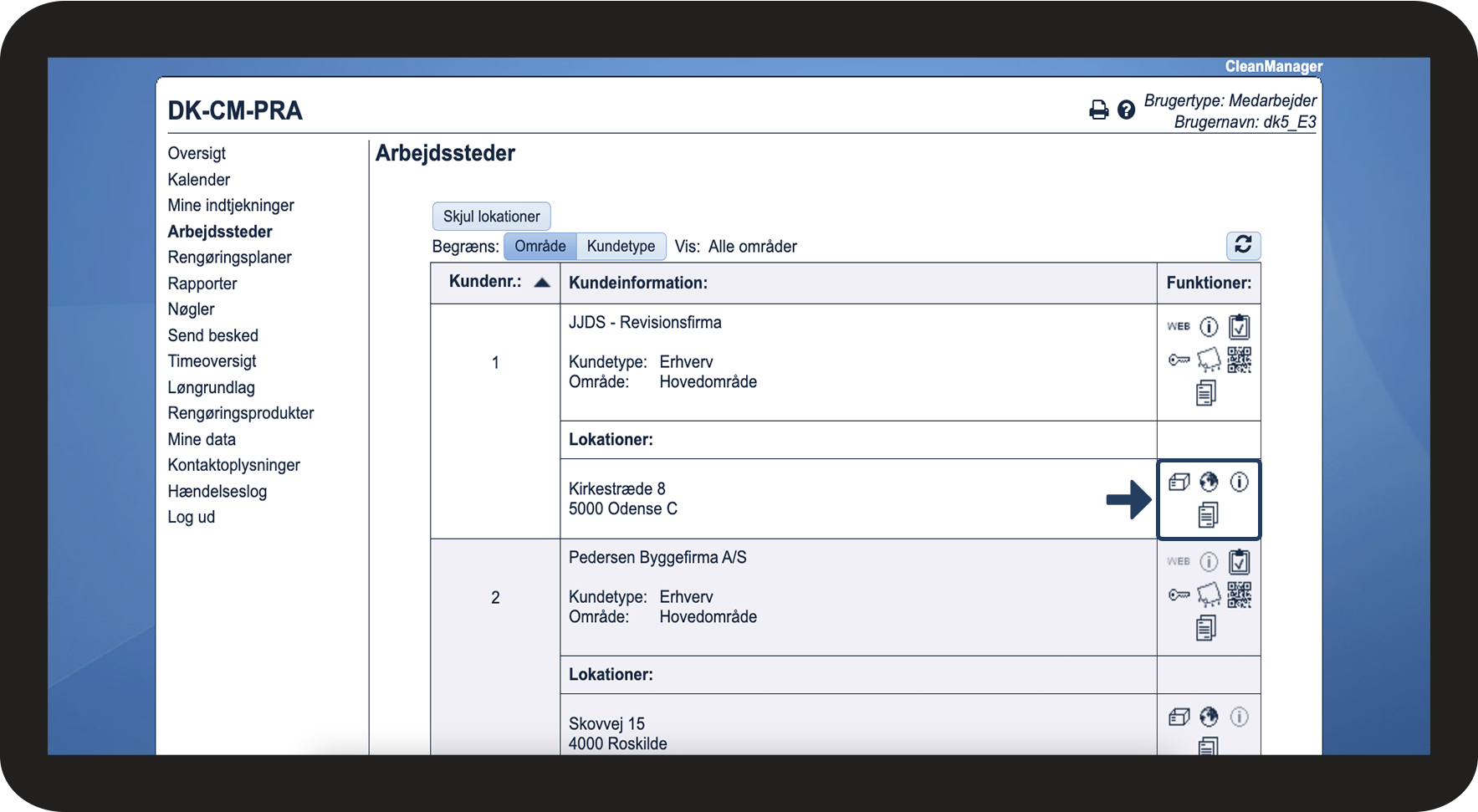This screenshot has height=812, width=1478.
Task: Open help via the question mark icon
Action: point(1126,110)
